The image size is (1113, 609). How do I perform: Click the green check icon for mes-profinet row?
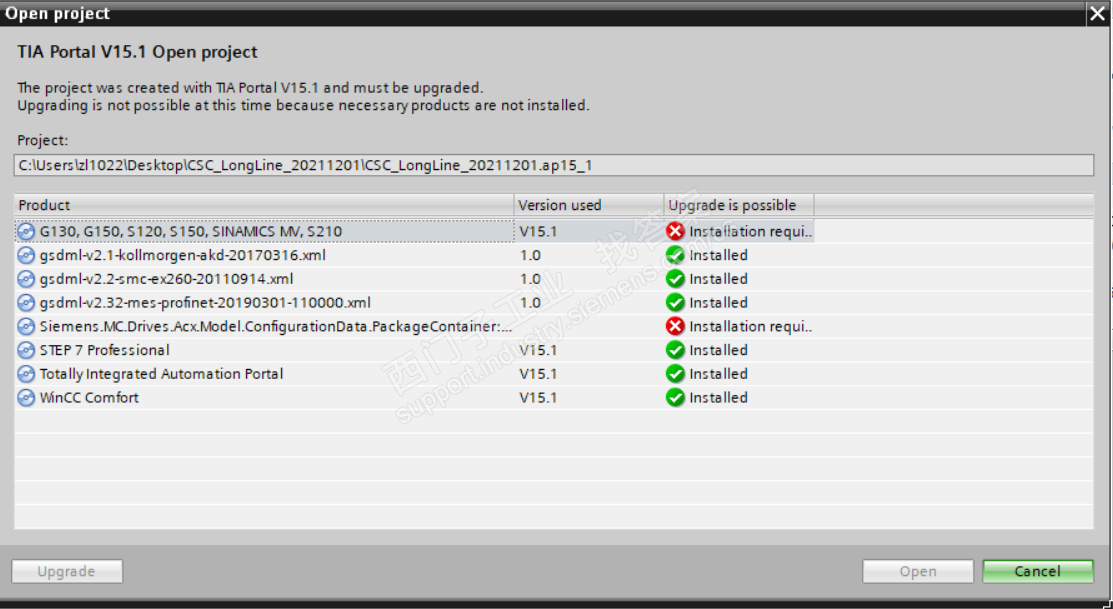(x=675, y=303)
